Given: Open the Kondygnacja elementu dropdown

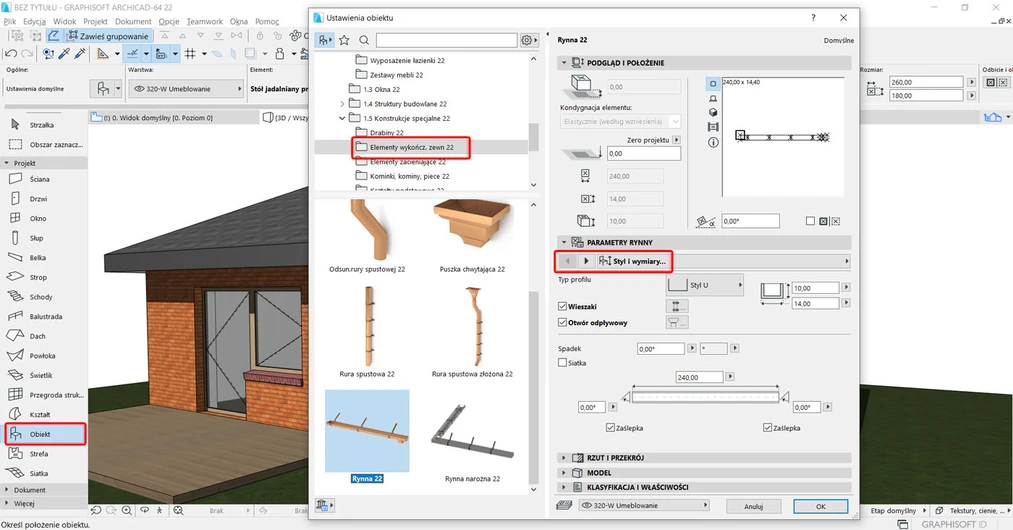Looking at the screenshot, I should [x=620, y=122].
